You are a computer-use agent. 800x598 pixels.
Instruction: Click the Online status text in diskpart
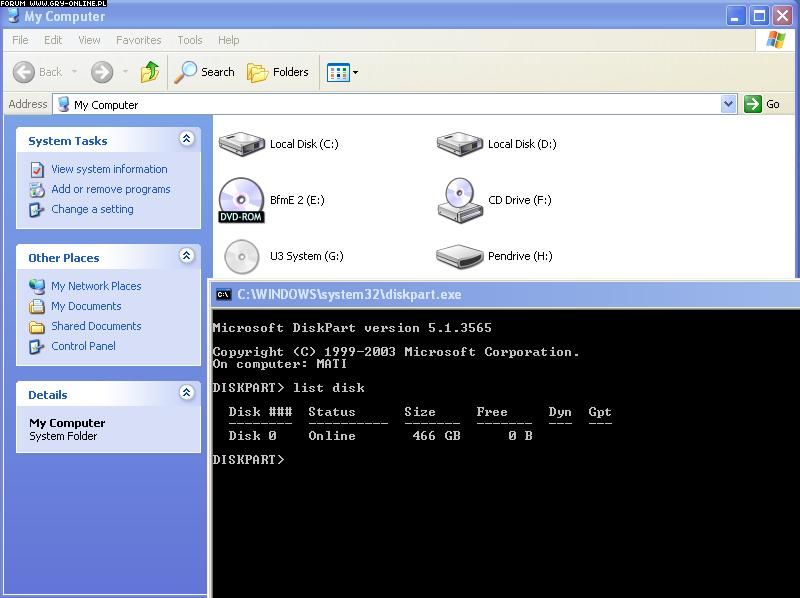click(332, 436)
